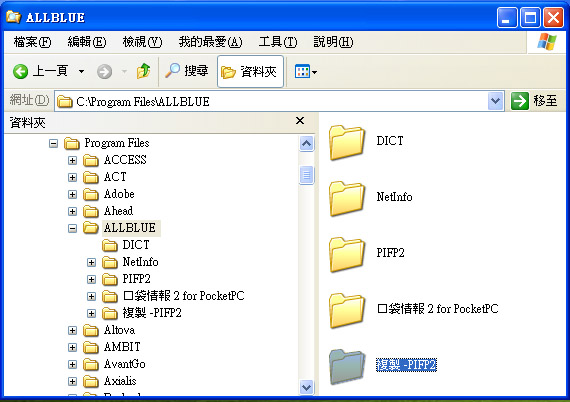This screenshot has height=402, width=570.
Task: Click the selected 複製 -PIFP2 folder icon
Action: click(x=347, y=366)
